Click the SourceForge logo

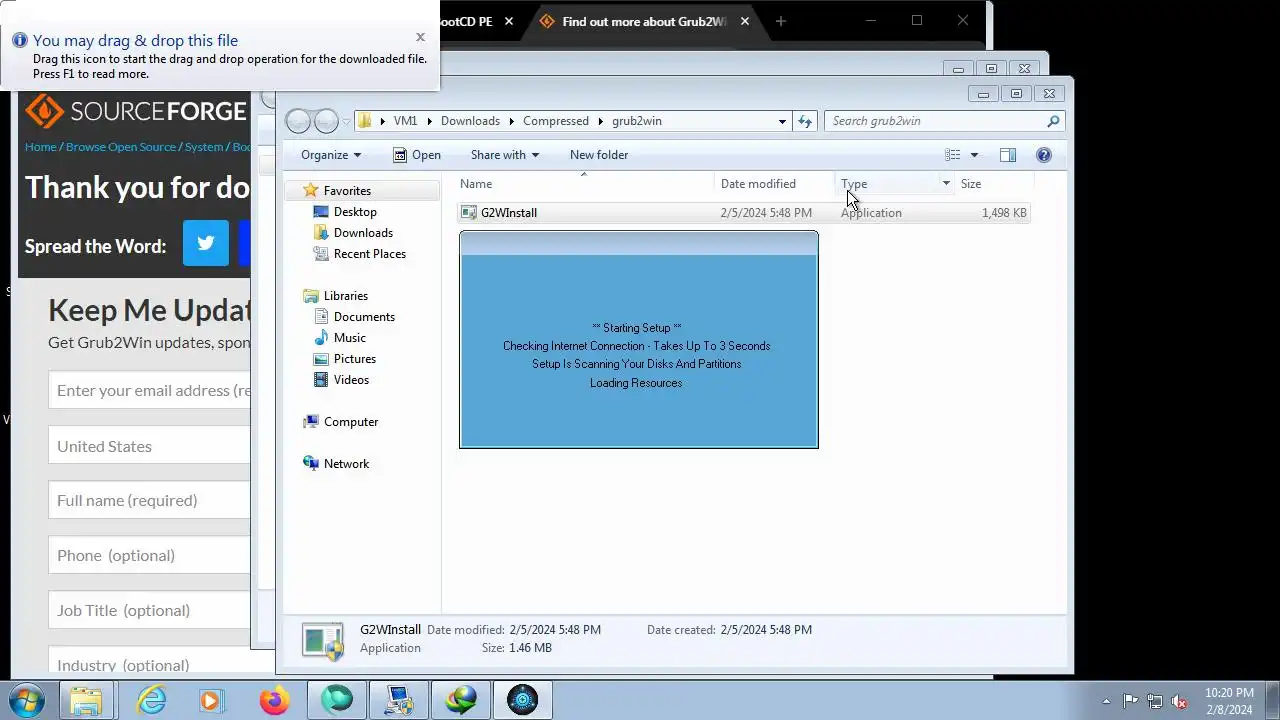pos(136,111)
